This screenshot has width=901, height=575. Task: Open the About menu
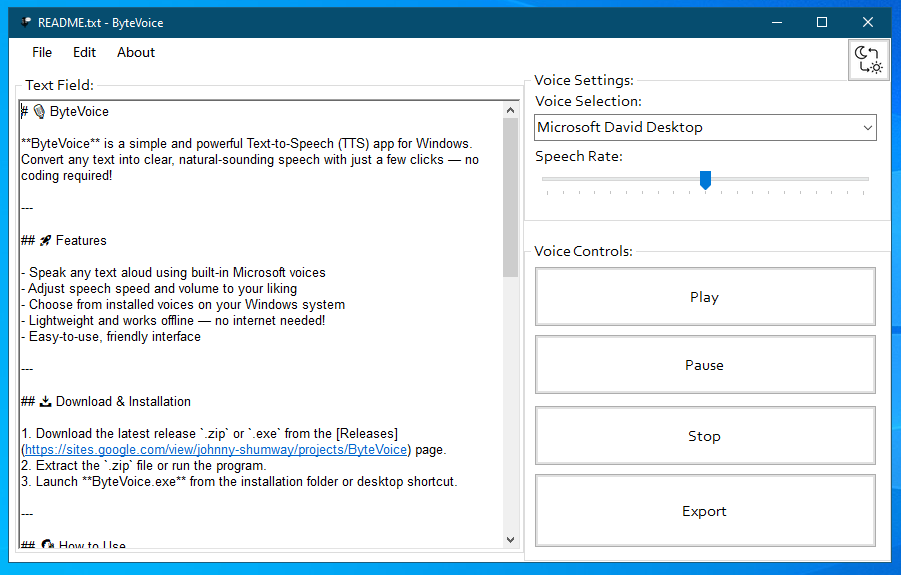coord(136,52)
